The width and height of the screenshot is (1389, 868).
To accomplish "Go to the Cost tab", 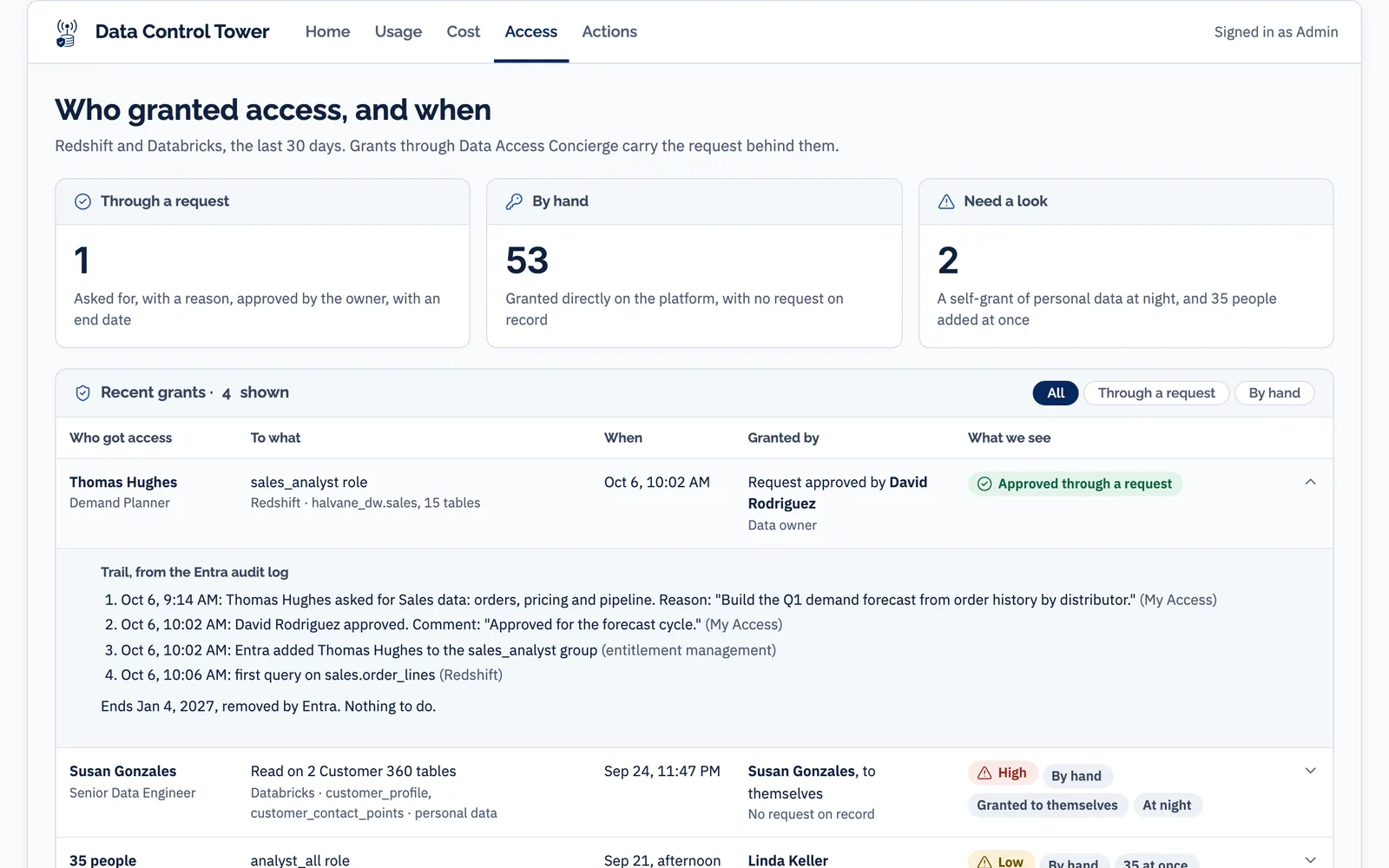I will pyautogui.click(x=464, y=31).
